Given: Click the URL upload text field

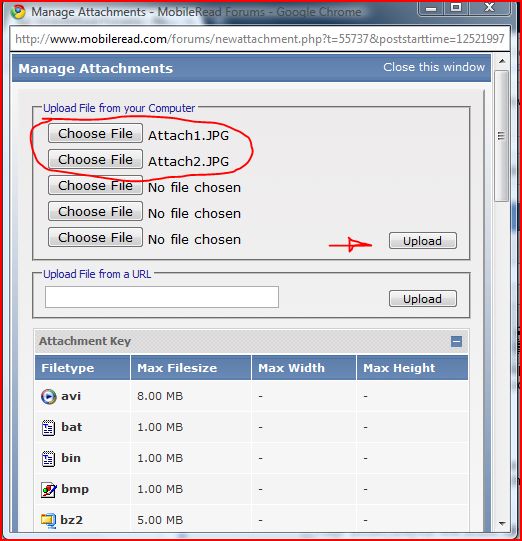Looking at the screenshot, I should click(x=162, y=297).
